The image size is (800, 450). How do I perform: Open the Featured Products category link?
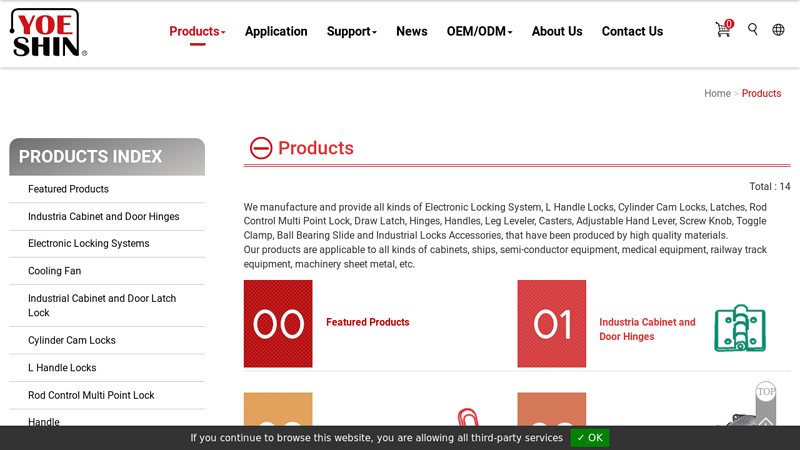click(x=367, y=322)
